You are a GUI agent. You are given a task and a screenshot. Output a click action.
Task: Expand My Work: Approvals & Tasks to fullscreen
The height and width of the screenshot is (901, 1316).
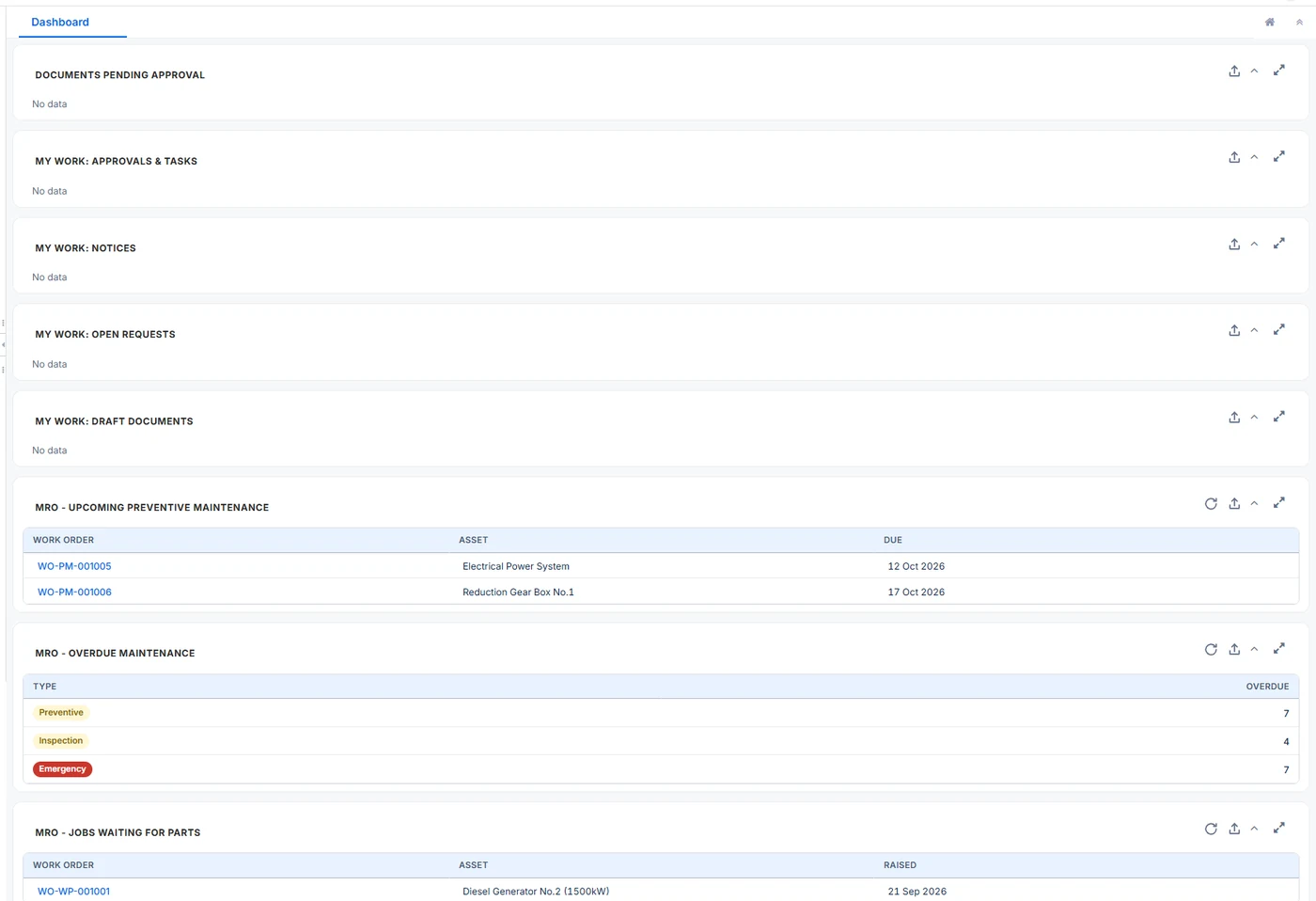tap(1279, 157)
